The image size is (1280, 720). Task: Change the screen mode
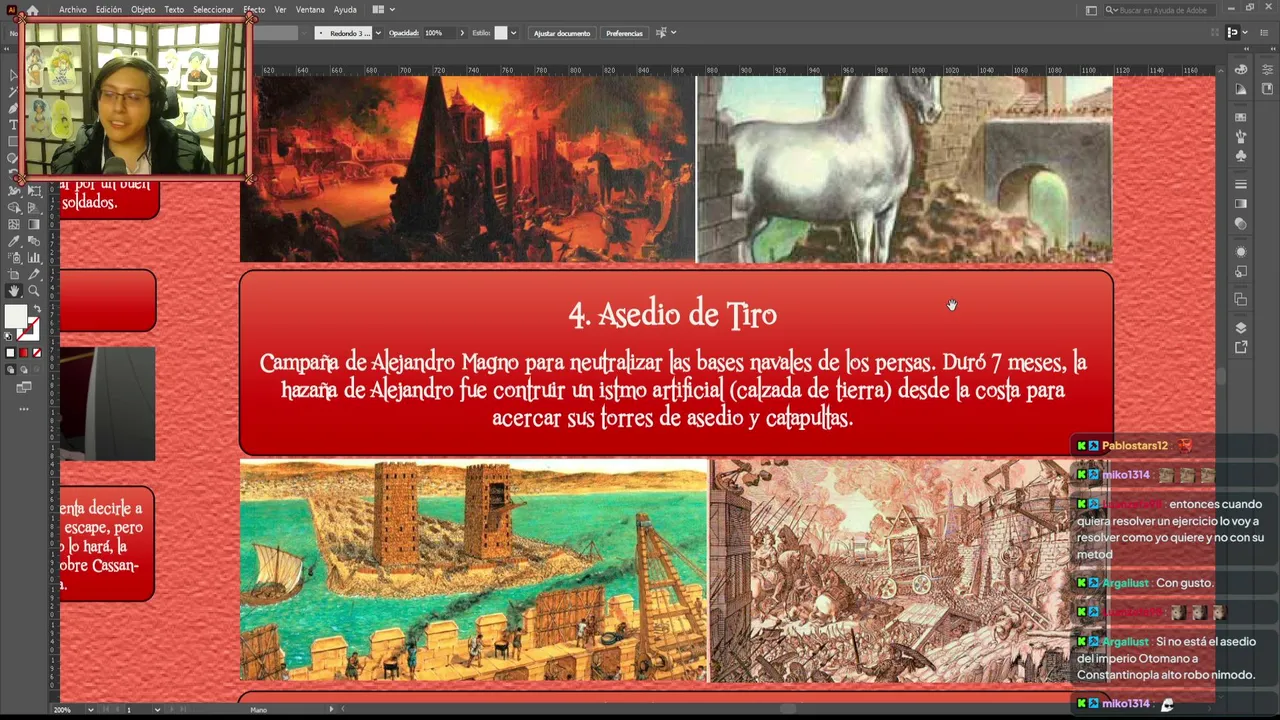tap(24, 387)
